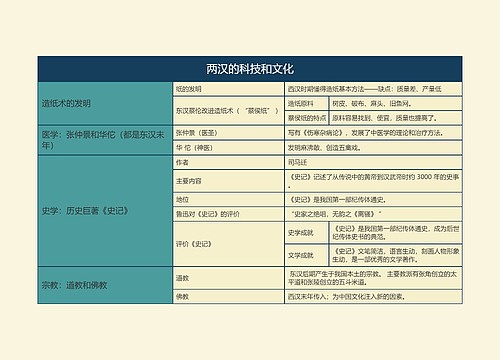This screenshot has height=360, width=500.
Task: Click the 史学成就 sub-cell
Action: (x=306, y=233)
